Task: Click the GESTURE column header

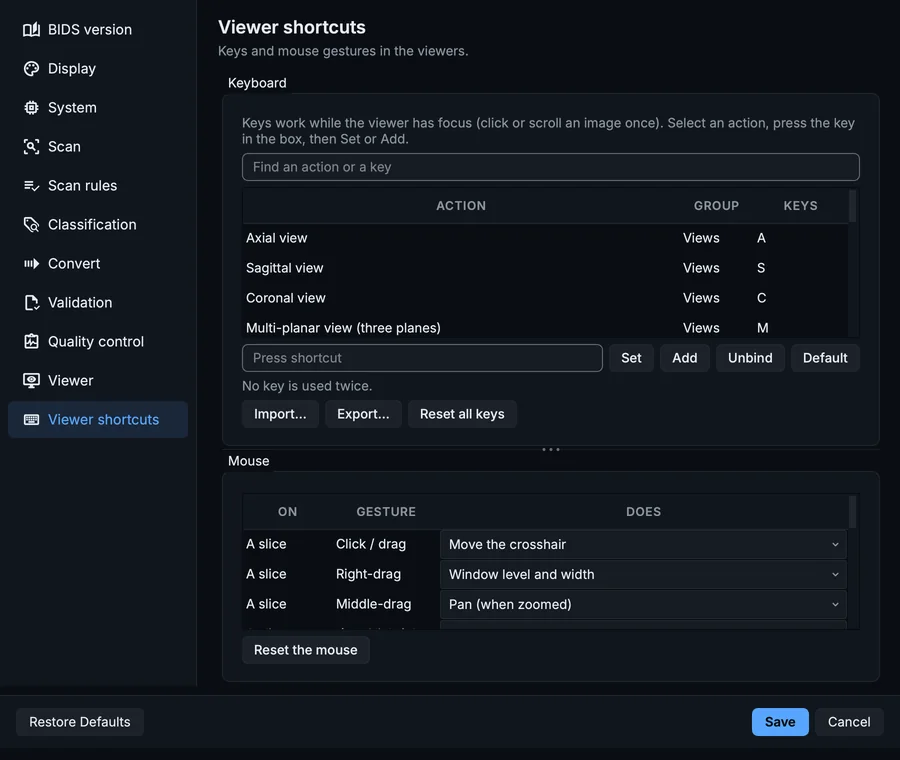Action: point(386,511)
